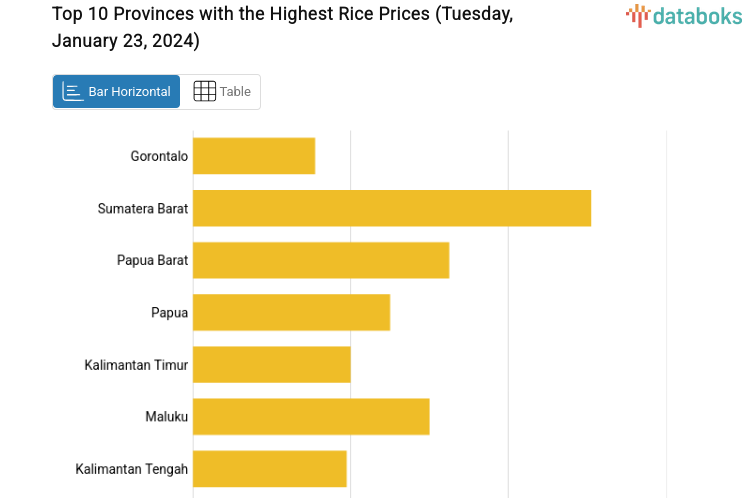Click the Sumatera Barat axis label
This screenshot has height=498, width=753.
[143, 208]
